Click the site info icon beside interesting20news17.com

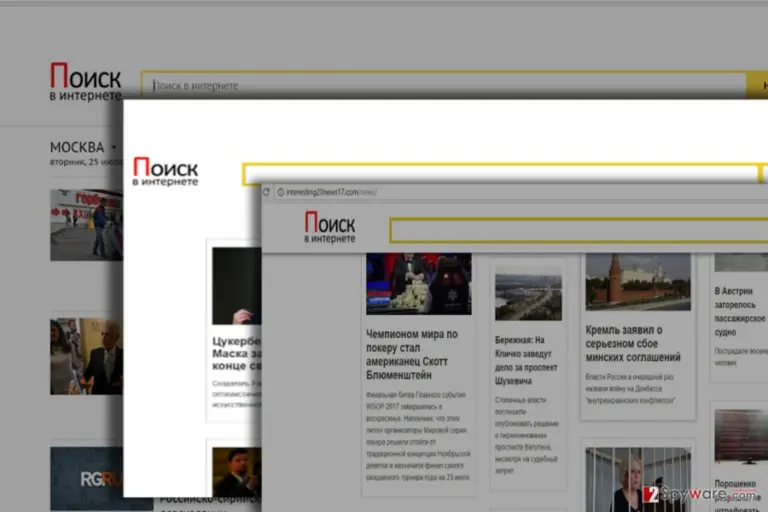click(x=281, y=193)
